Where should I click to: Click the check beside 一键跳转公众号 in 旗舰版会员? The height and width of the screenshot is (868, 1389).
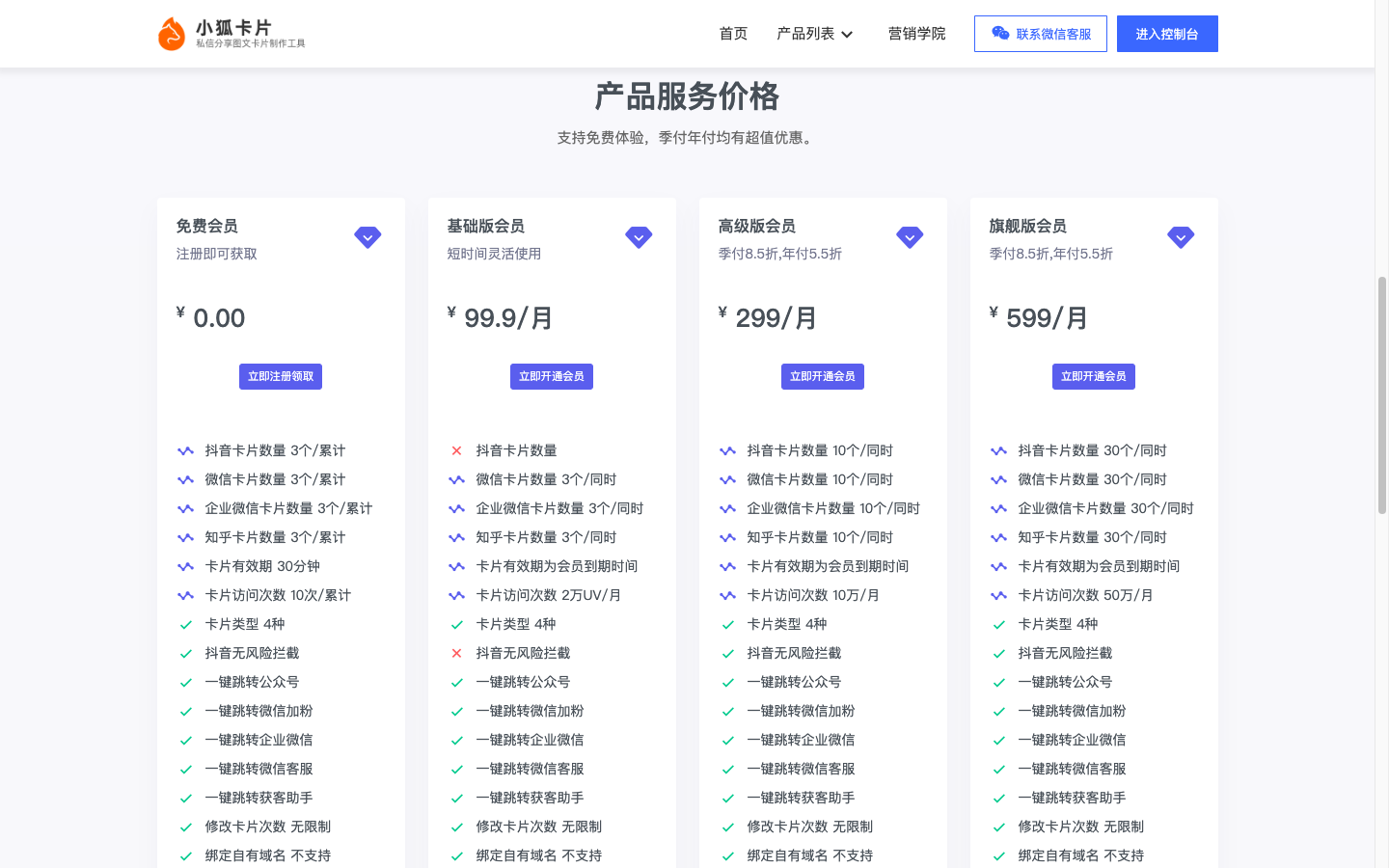tap(999, 682)
